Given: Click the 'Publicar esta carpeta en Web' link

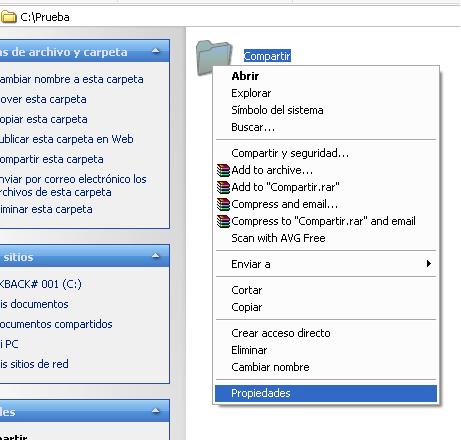Looking at the screenshot, I should (66, 139).
